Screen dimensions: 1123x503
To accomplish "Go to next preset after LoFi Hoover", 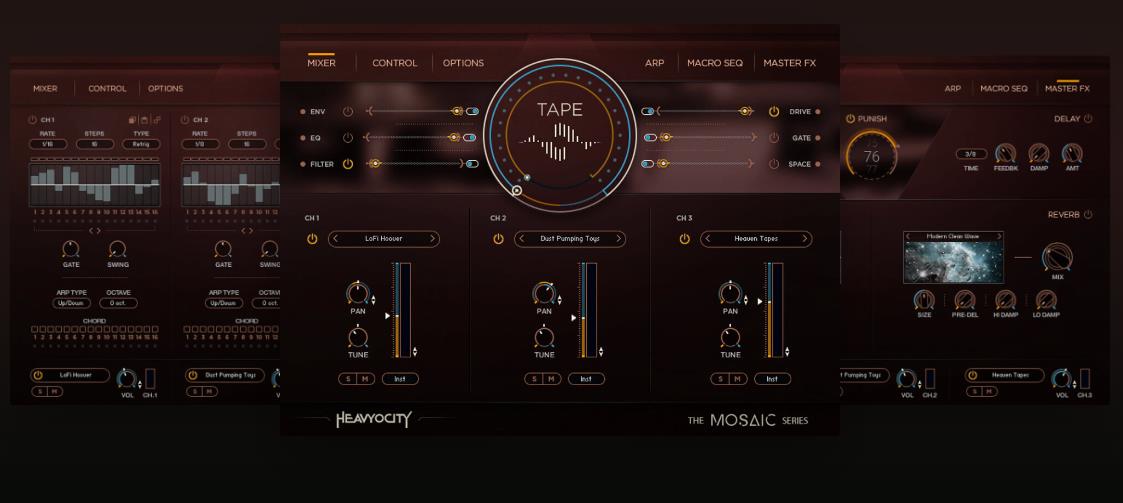I will coord(433,239).
